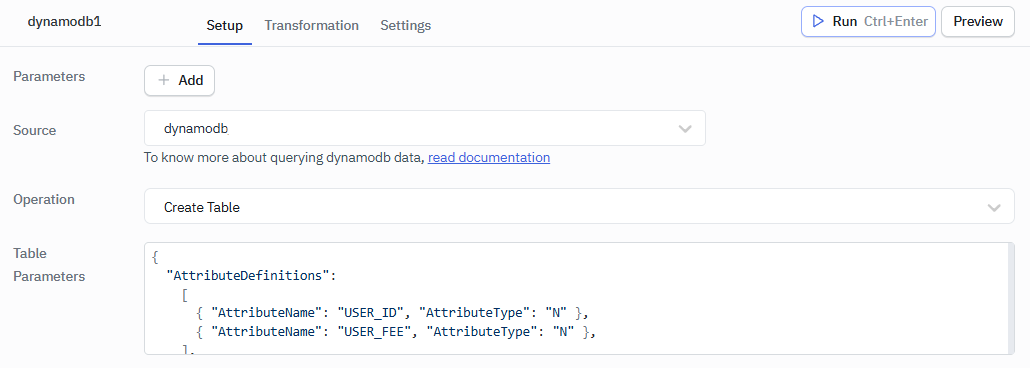The image size is (1030, 368).
Task: Rename the query title dynamodb1
Action: click(64, 21)
